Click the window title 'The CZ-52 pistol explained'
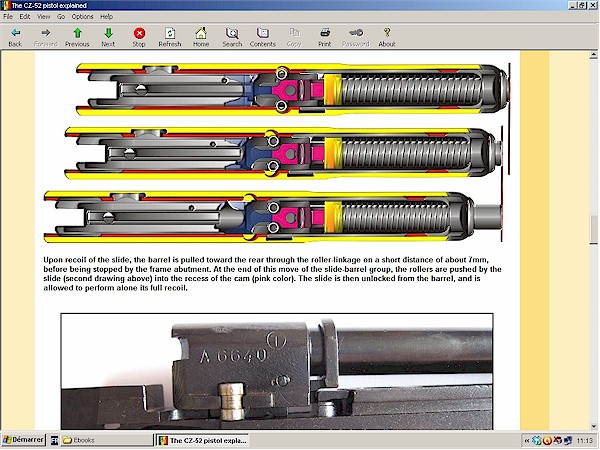This screenshot has width=600, height=450. point(49,5)
